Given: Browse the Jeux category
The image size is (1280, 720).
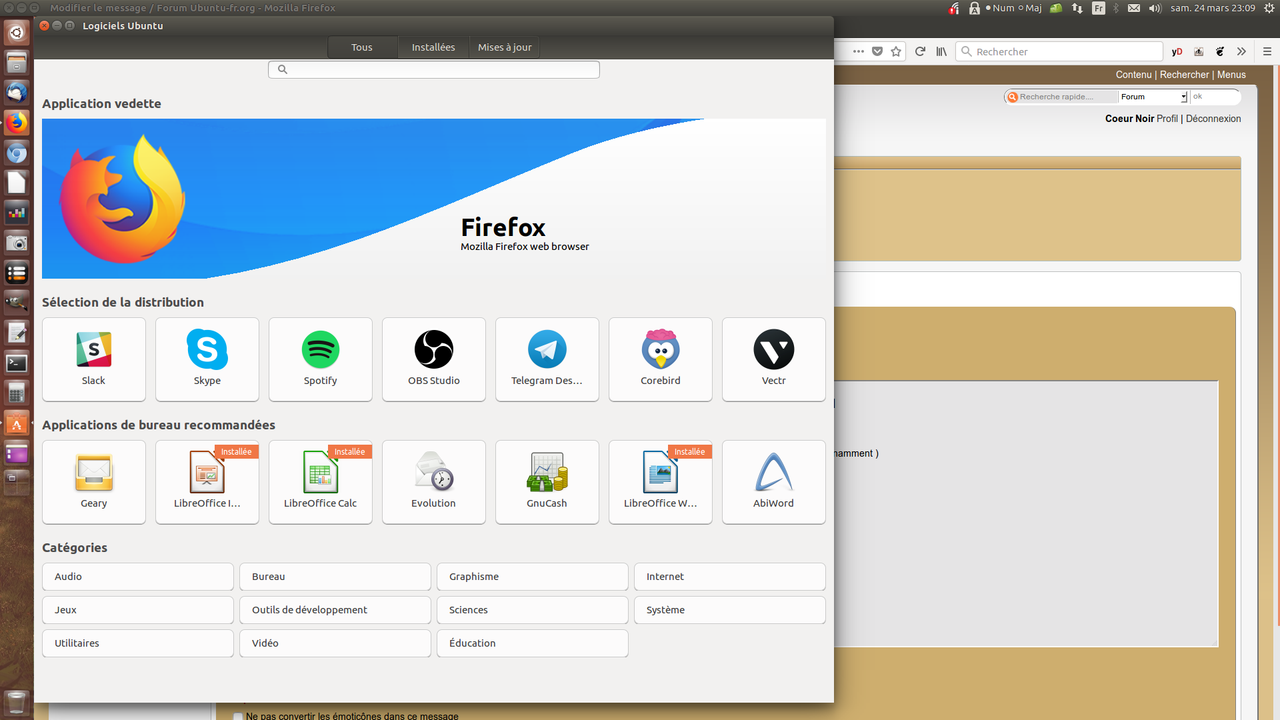Looking at the screenshot, I should (x=138, y=610).
